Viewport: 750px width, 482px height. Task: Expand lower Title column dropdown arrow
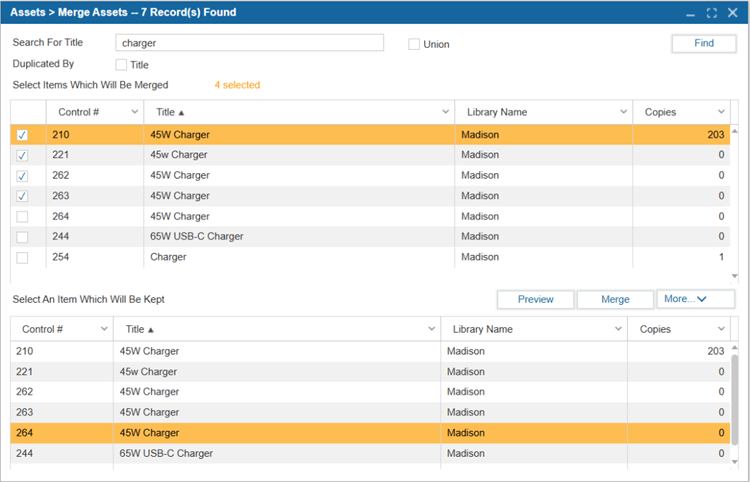(x=431, y=329)
